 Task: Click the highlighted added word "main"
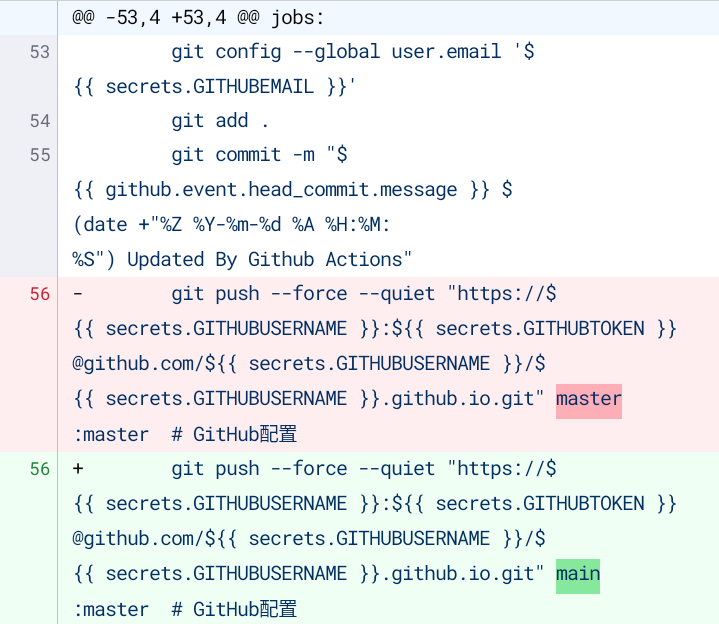pyautogui.click(x=578, y=574)
